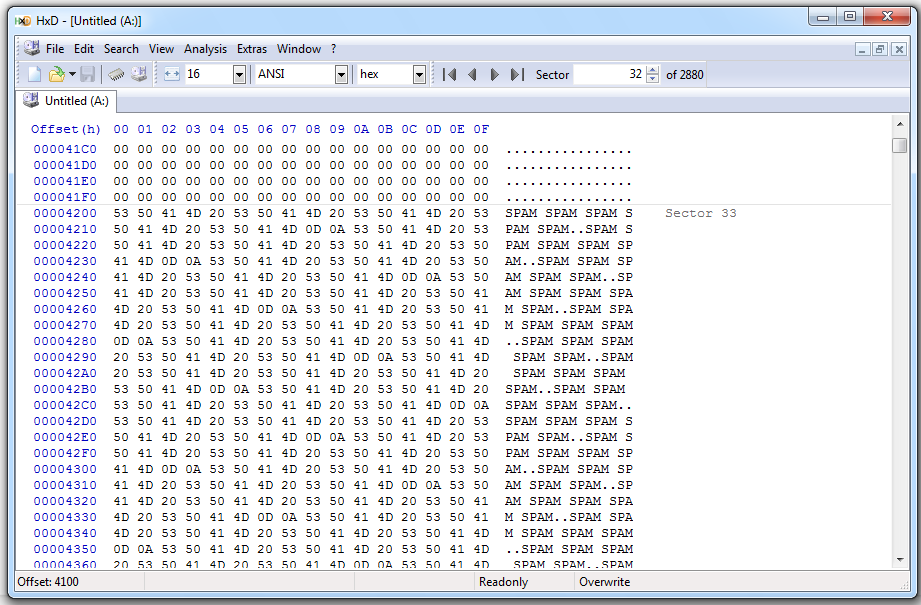This screenshot has width=921, height=605.
Task: Click the disk icon in the menu bar
Action: point(31,48)
